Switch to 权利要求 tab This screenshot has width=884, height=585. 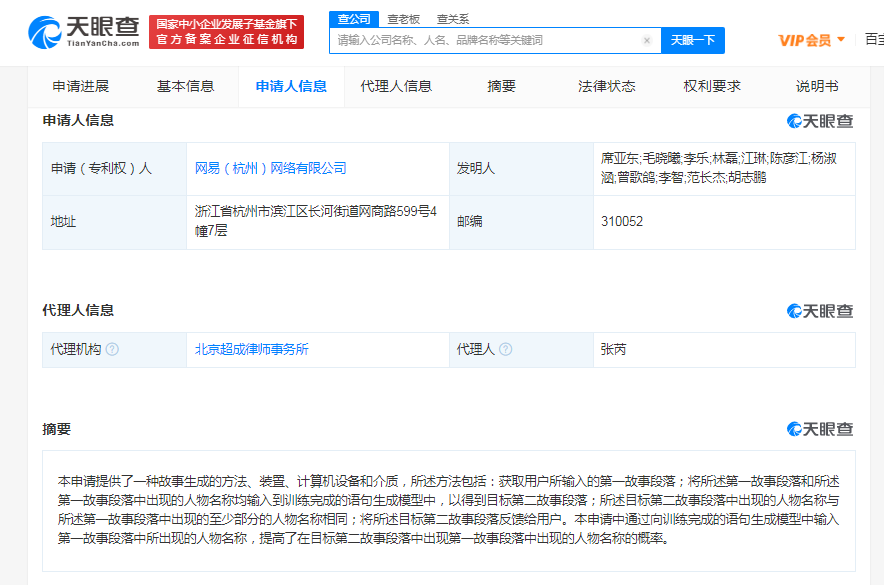coord(712,86)
